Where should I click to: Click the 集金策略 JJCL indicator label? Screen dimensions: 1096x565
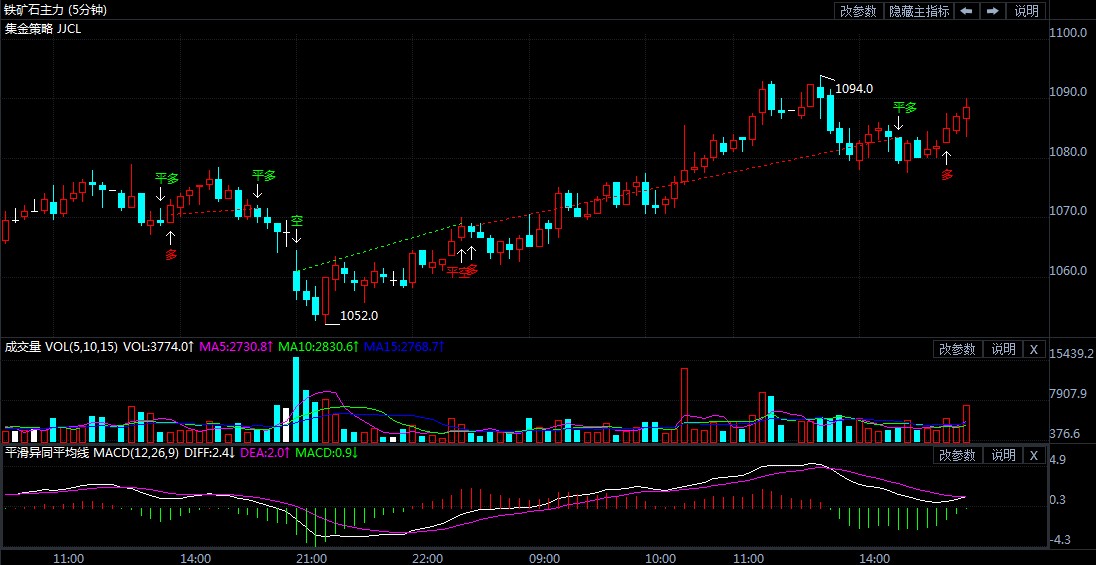tap(43, 29)
